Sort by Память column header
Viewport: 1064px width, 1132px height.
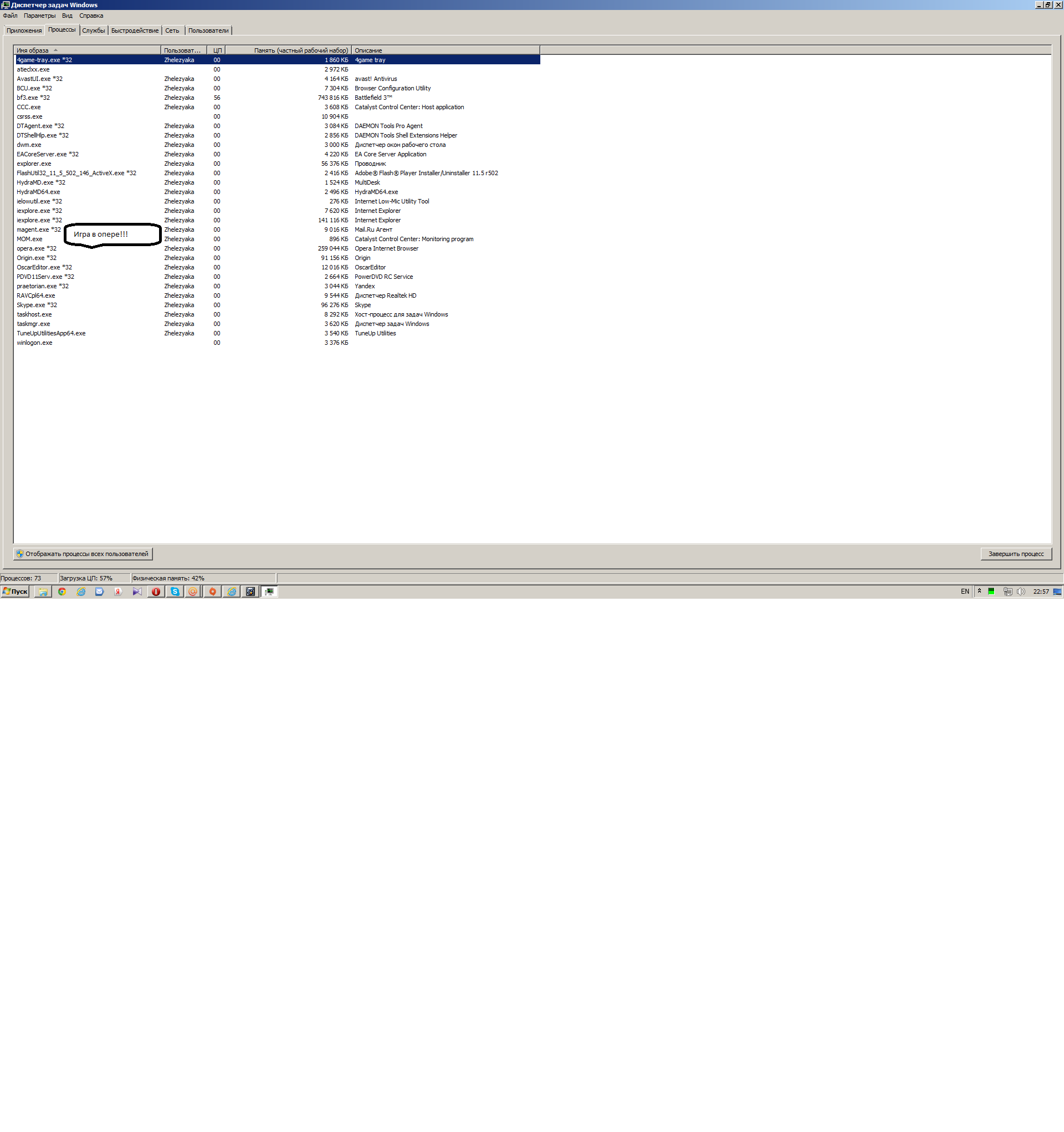pos(289,50)
